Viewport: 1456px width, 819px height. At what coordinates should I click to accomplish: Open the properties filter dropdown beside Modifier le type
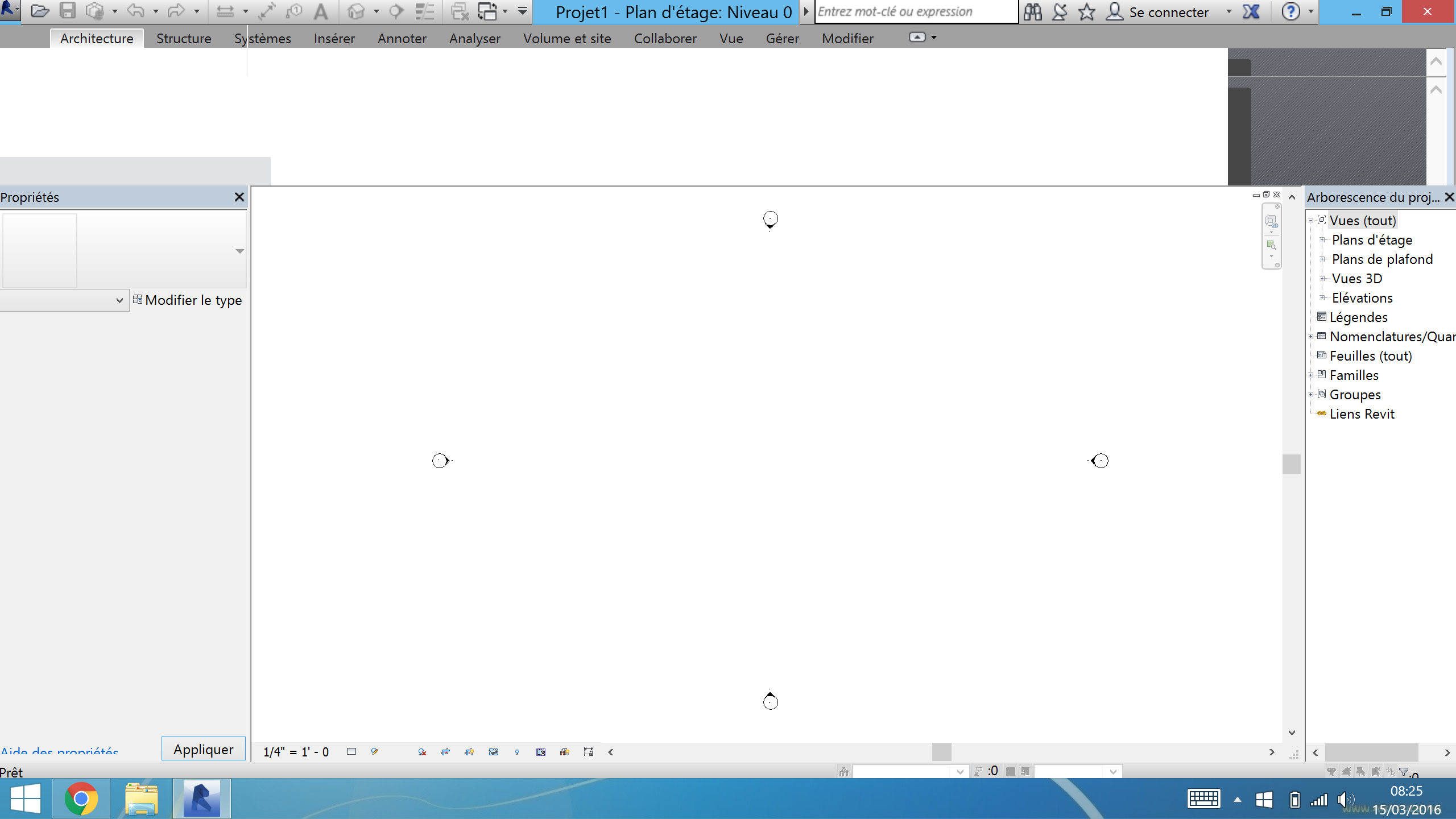tap(64, 300)
